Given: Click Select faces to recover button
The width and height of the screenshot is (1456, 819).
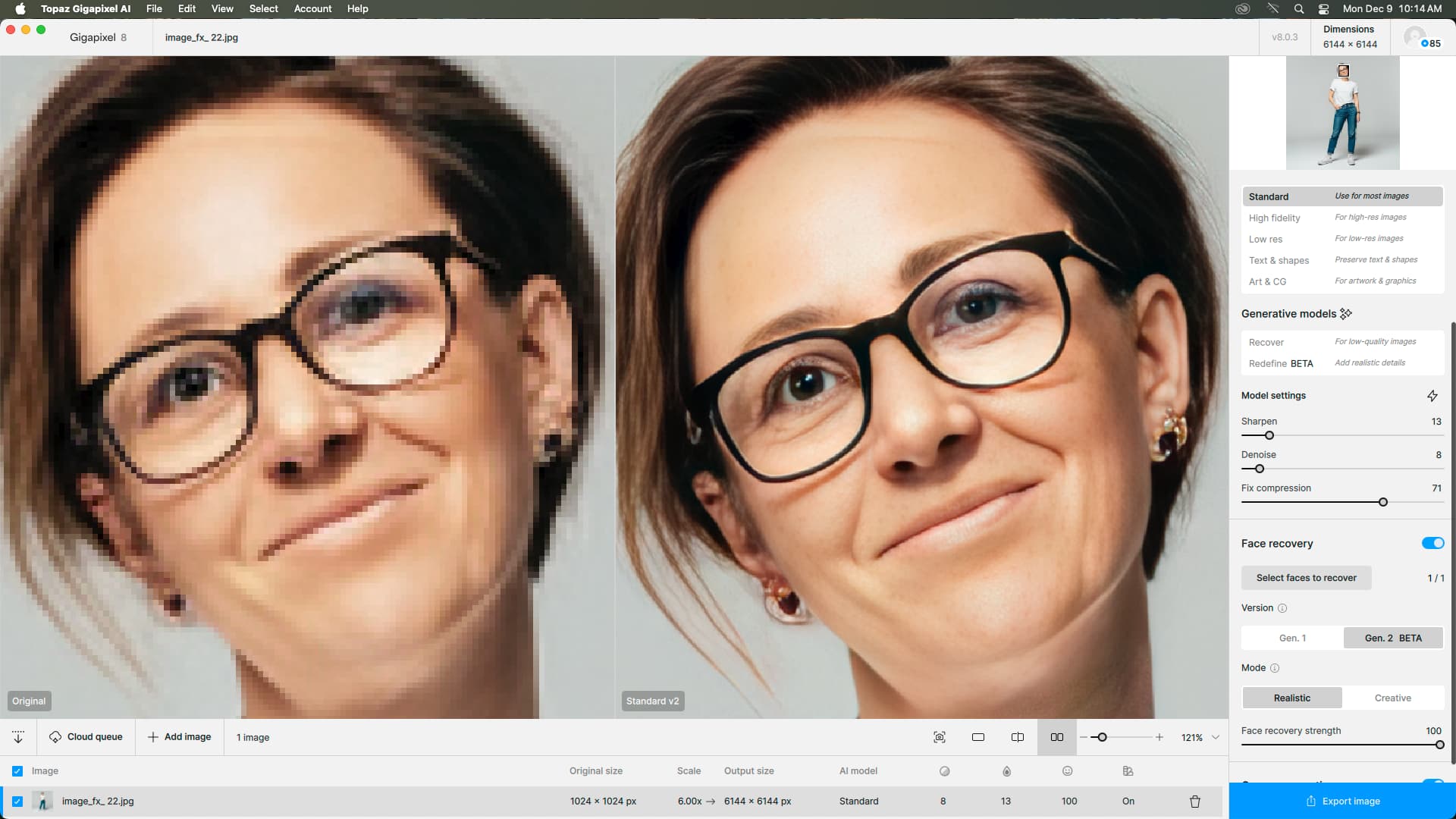Looking at the screenshot, I should coord(1306,578).
